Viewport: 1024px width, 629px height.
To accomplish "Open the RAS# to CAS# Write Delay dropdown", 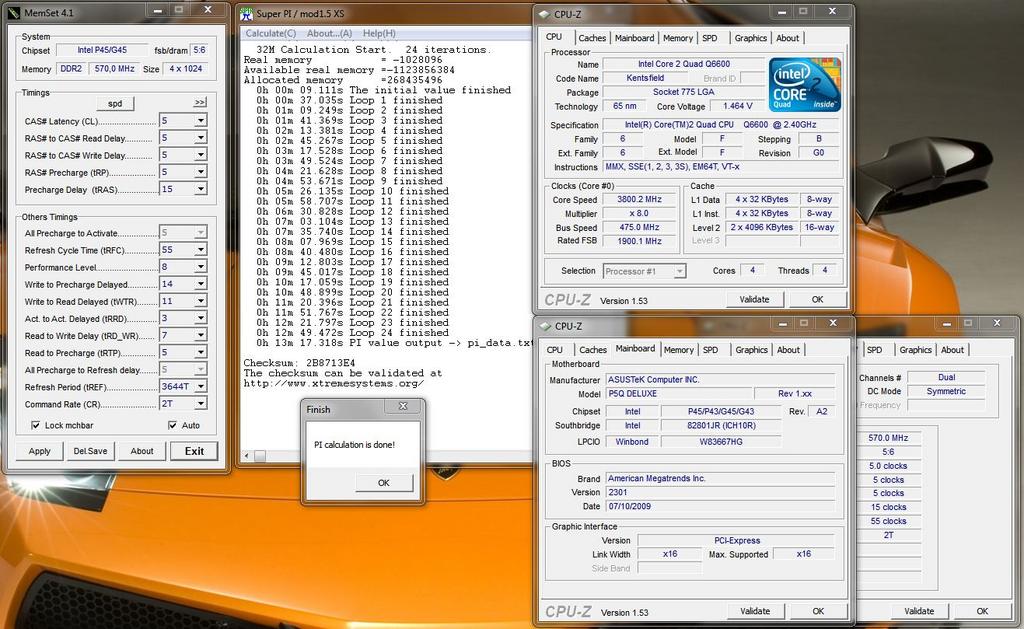I will coord(200,155).
